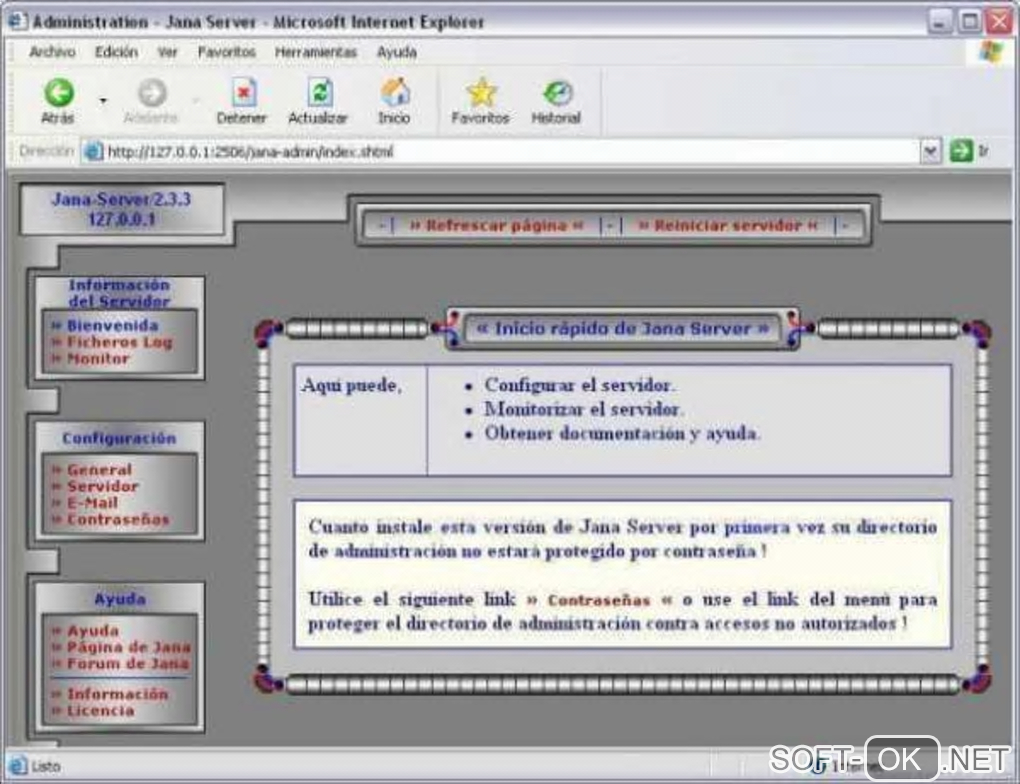Close the Internet Explorer window
Image resolution: width=1020 pixels, height=784 pixels.
(1000, 21)
